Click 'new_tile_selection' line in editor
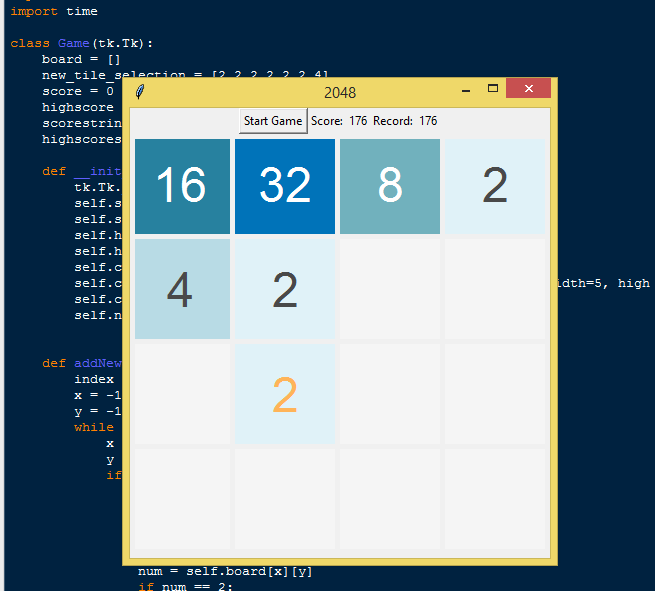This screenshot has width=655, height=591. (185, 75)
